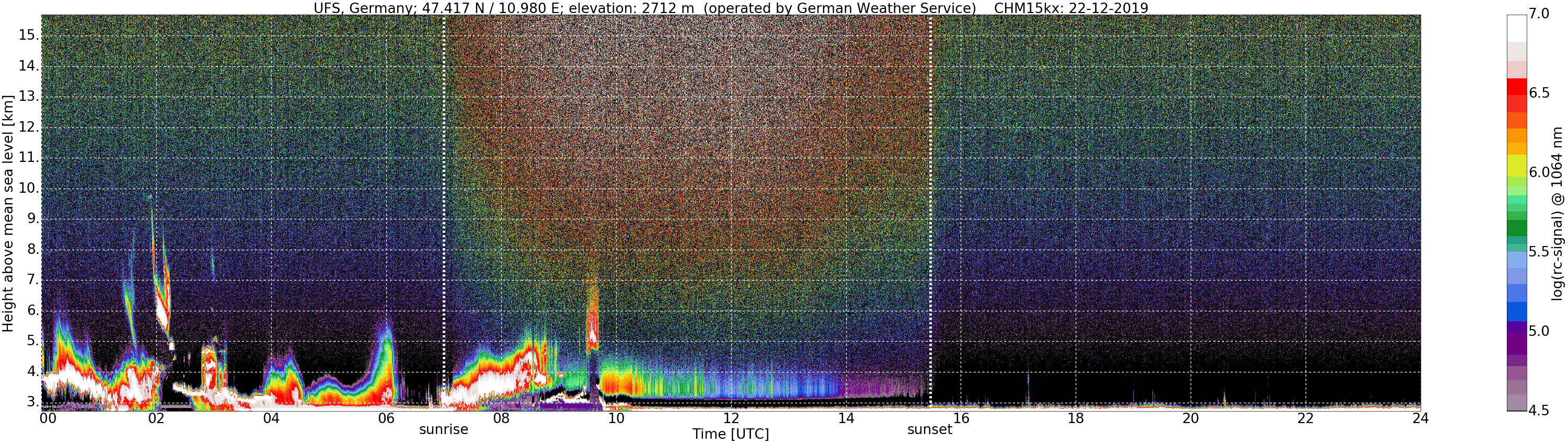Click the '16' tick on the time axis
Viewport: 1568px width, 444px height.
coord(961,418)
